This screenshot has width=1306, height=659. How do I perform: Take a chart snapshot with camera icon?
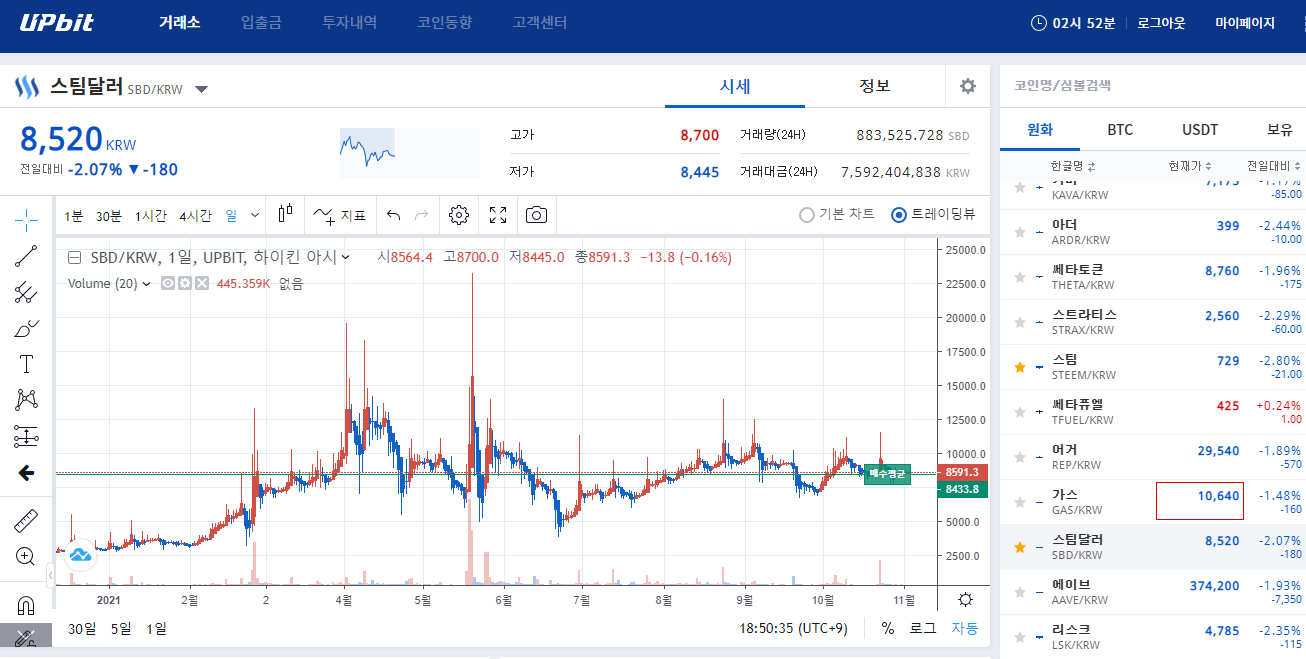click(x=537, y=215)
